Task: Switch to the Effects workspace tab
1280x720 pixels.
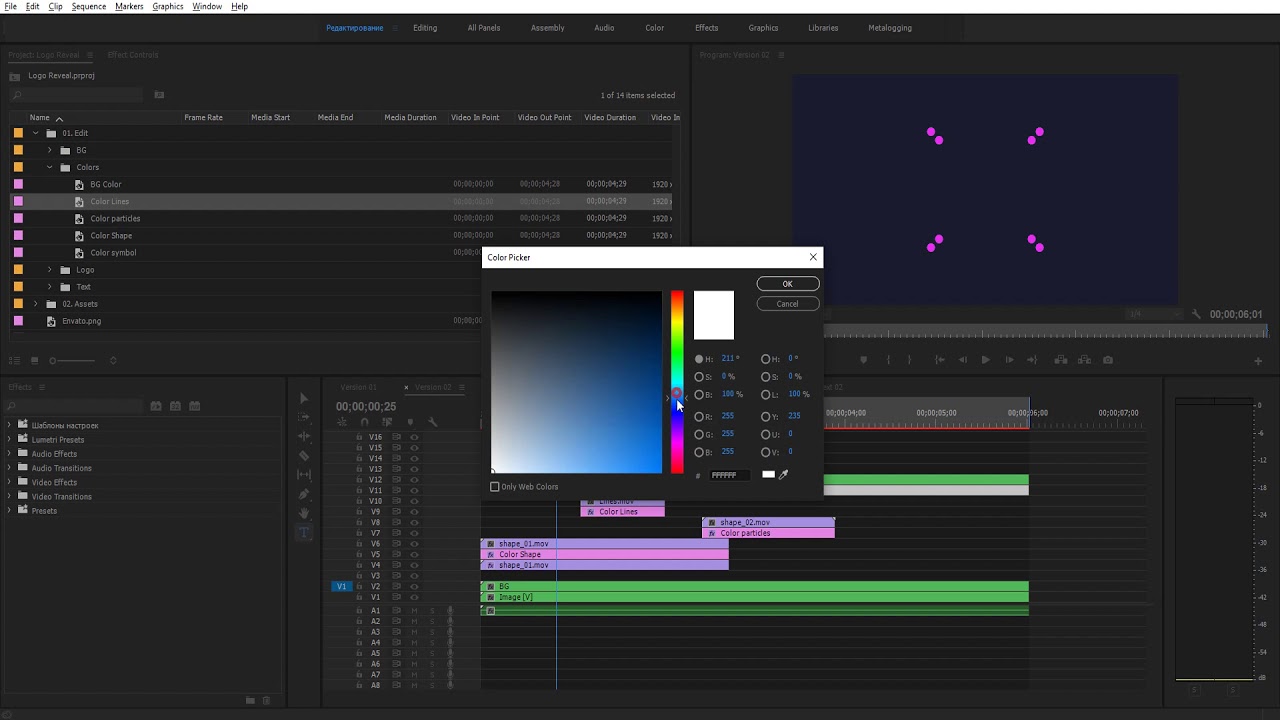Action: coord(707,28)
